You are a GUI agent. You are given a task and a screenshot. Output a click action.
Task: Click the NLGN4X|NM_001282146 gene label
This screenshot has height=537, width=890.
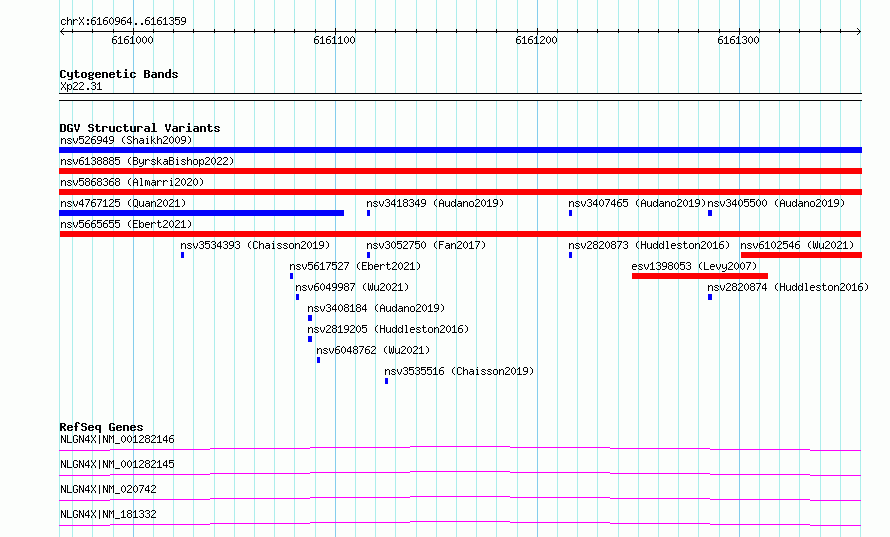pos(117,439)
